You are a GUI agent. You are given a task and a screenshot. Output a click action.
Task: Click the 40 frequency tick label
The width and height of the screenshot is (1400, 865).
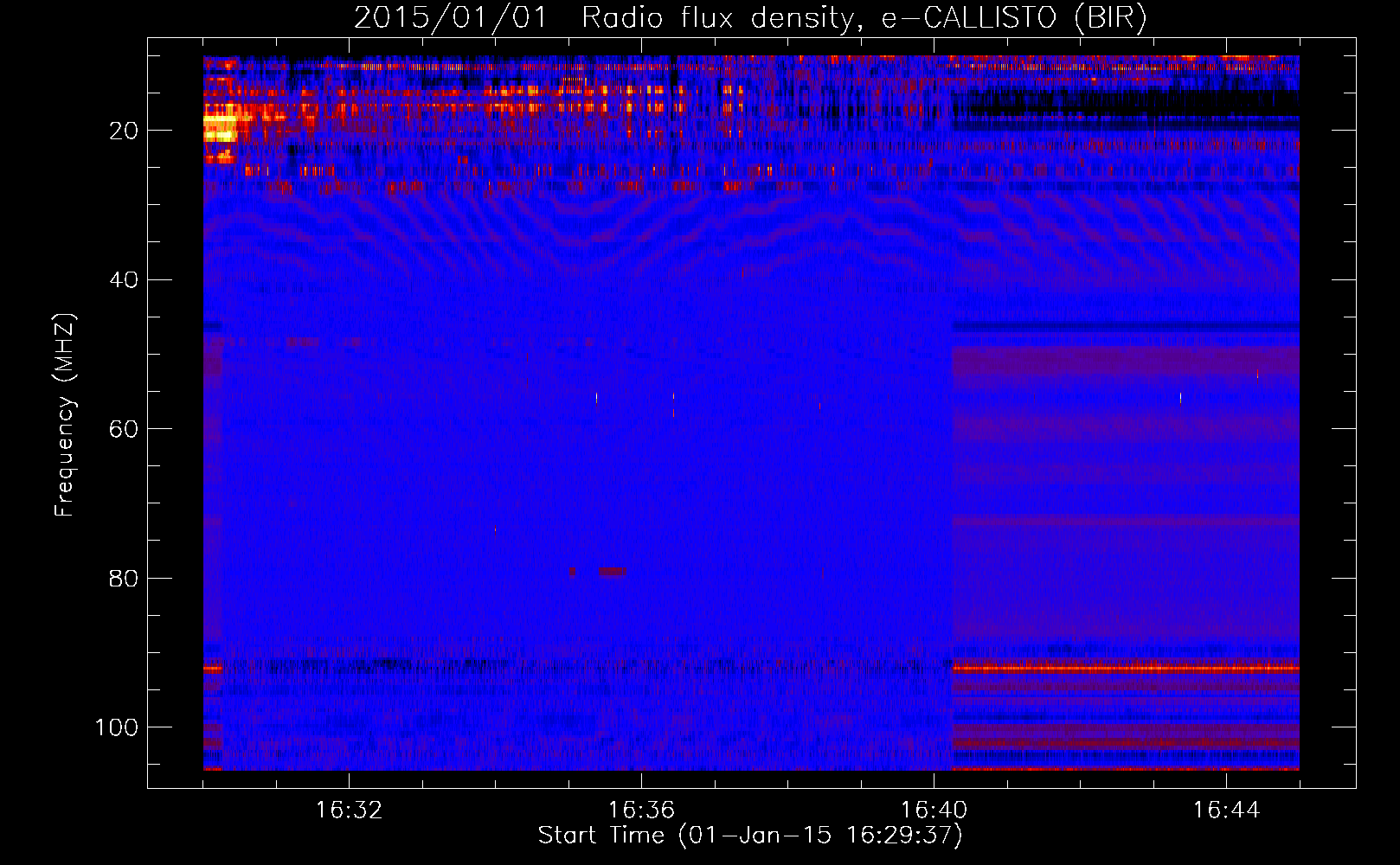click(124, 280)
